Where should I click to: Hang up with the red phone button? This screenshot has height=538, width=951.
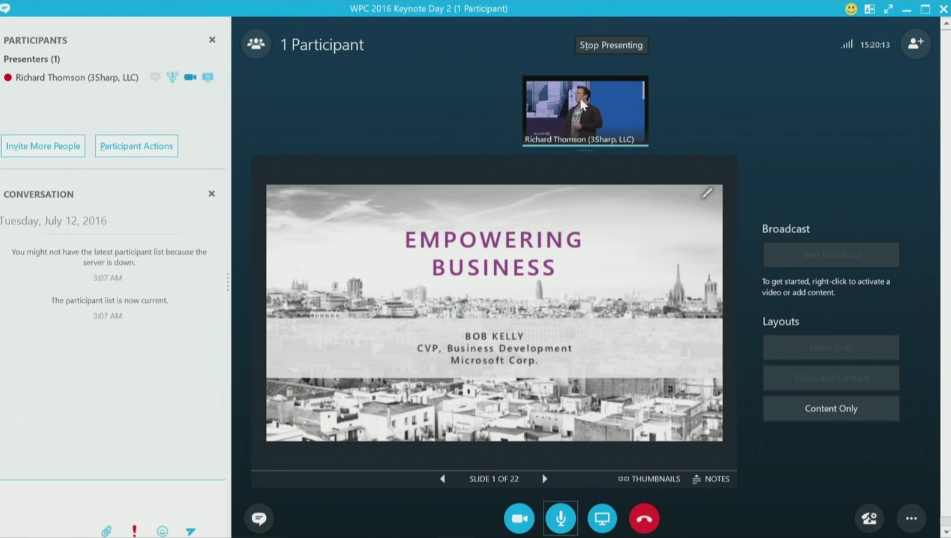644,518
